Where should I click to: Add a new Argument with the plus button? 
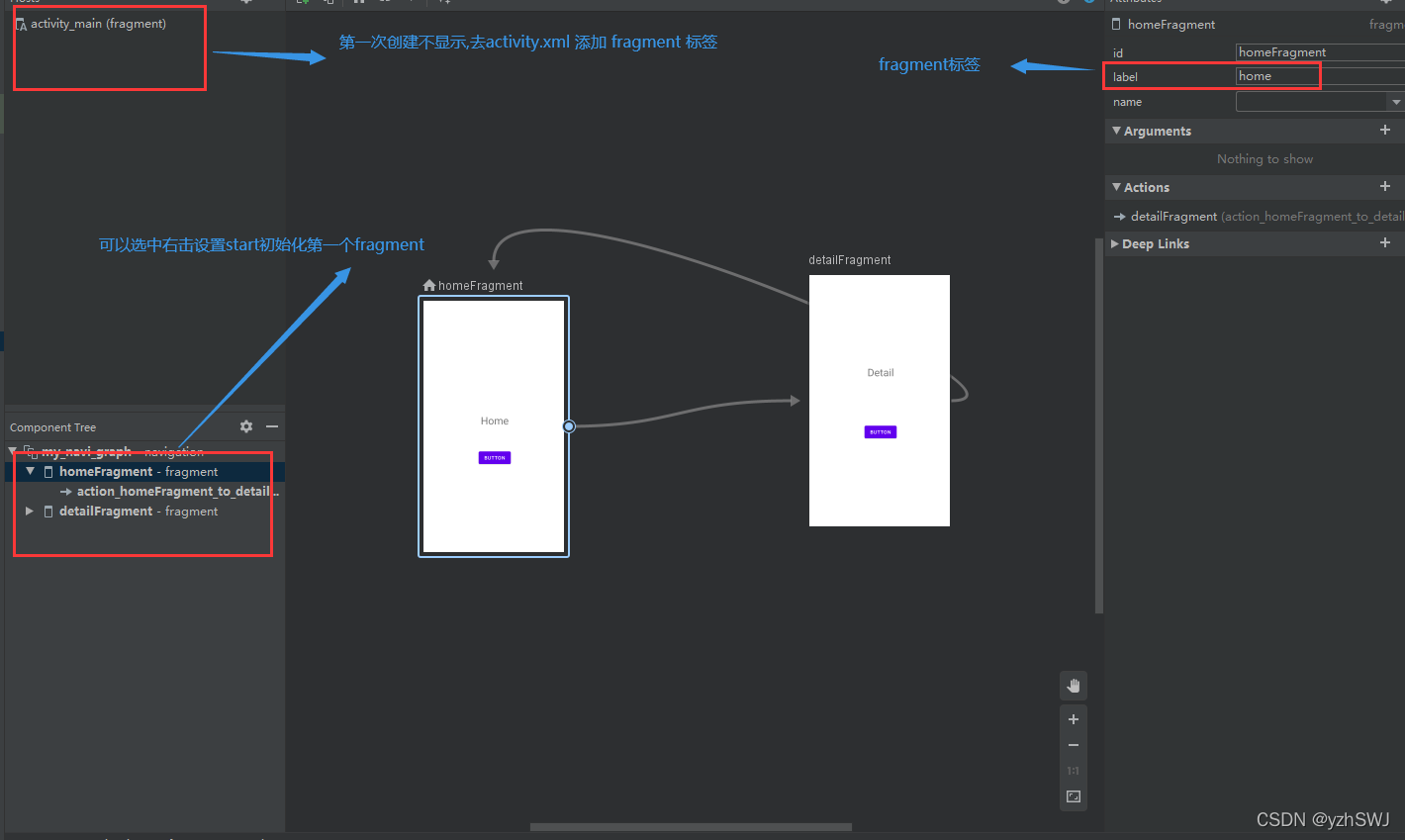click(1385, 130)
